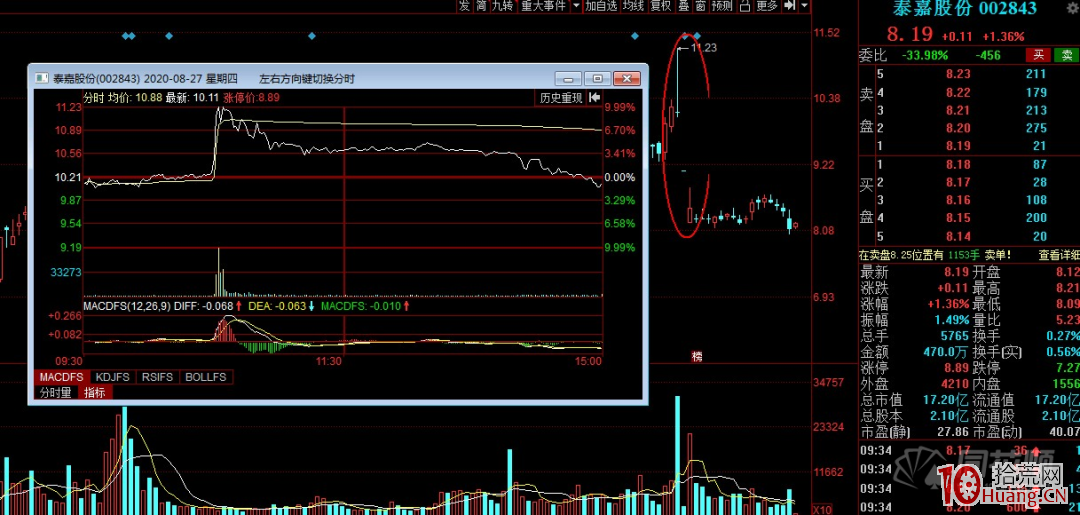Click the 张停价:8.89 label in popup

tap(251, 98)
